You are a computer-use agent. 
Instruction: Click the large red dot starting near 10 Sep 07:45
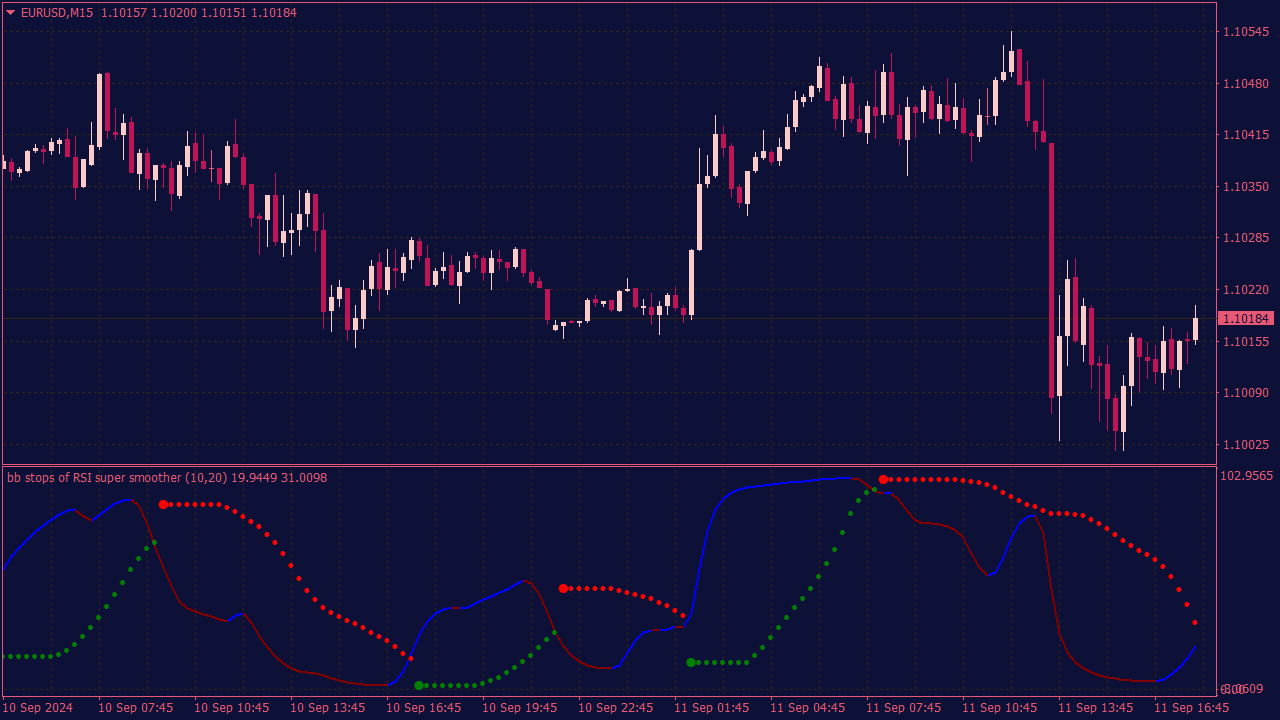tap(163, 505)
